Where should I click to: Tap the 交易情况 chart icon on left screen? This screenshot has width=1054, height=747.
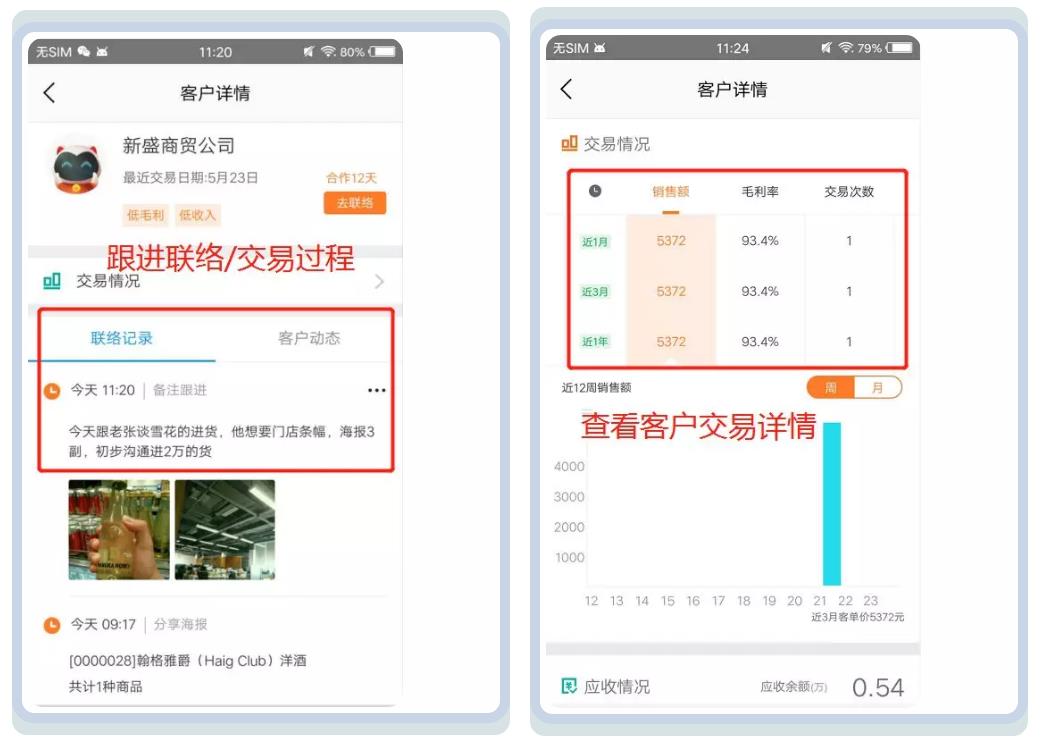(52, 280)
